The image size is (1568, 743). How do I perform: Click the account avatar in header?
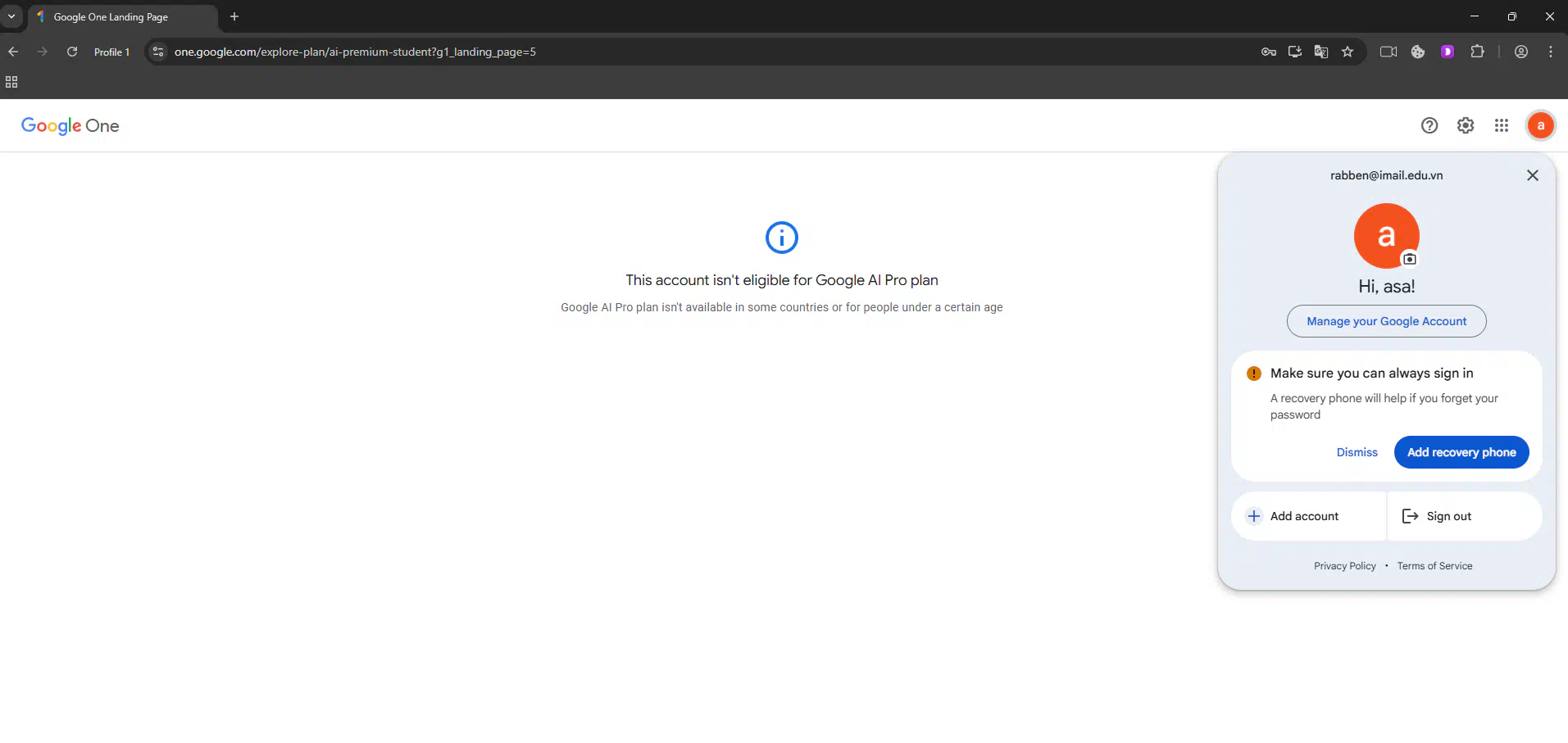click(x=1541, y=125)
